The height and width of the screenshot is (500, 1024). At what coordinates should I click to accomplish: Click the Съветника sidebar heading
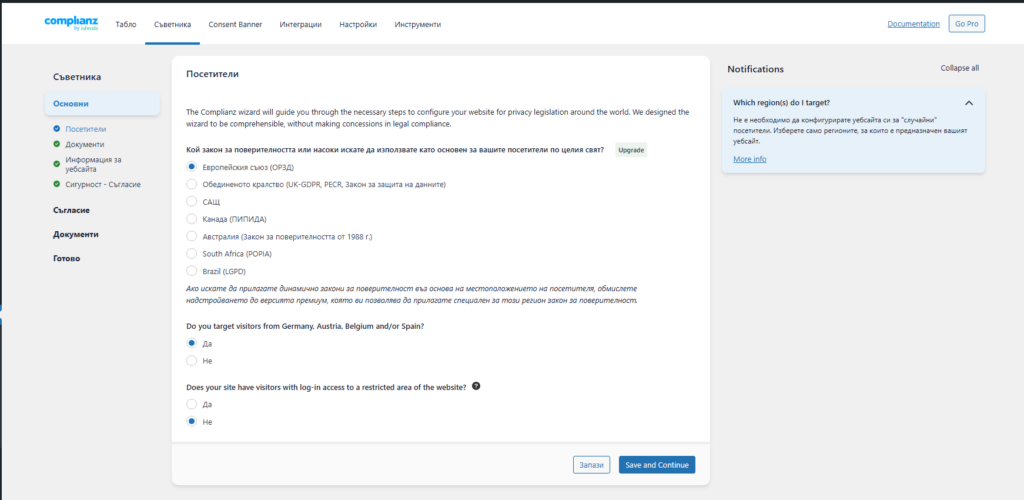point(77,77)
